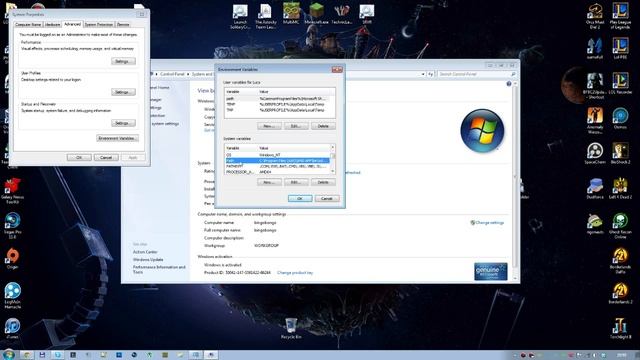Open the iTunes desktop shortcut
This screenshot has width=640, height=360.
(x=12, y=329)
